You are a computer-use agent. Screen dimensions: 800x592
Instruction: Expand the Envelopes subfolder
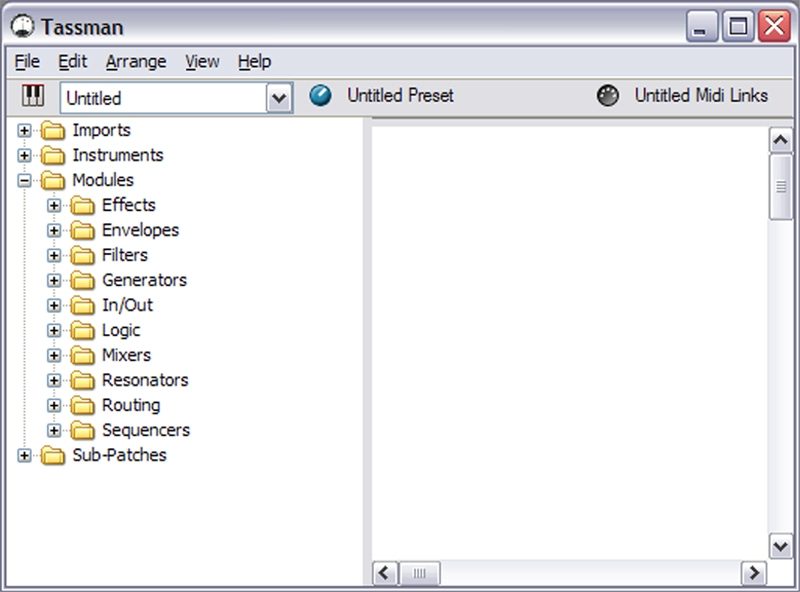pos(54,231)
